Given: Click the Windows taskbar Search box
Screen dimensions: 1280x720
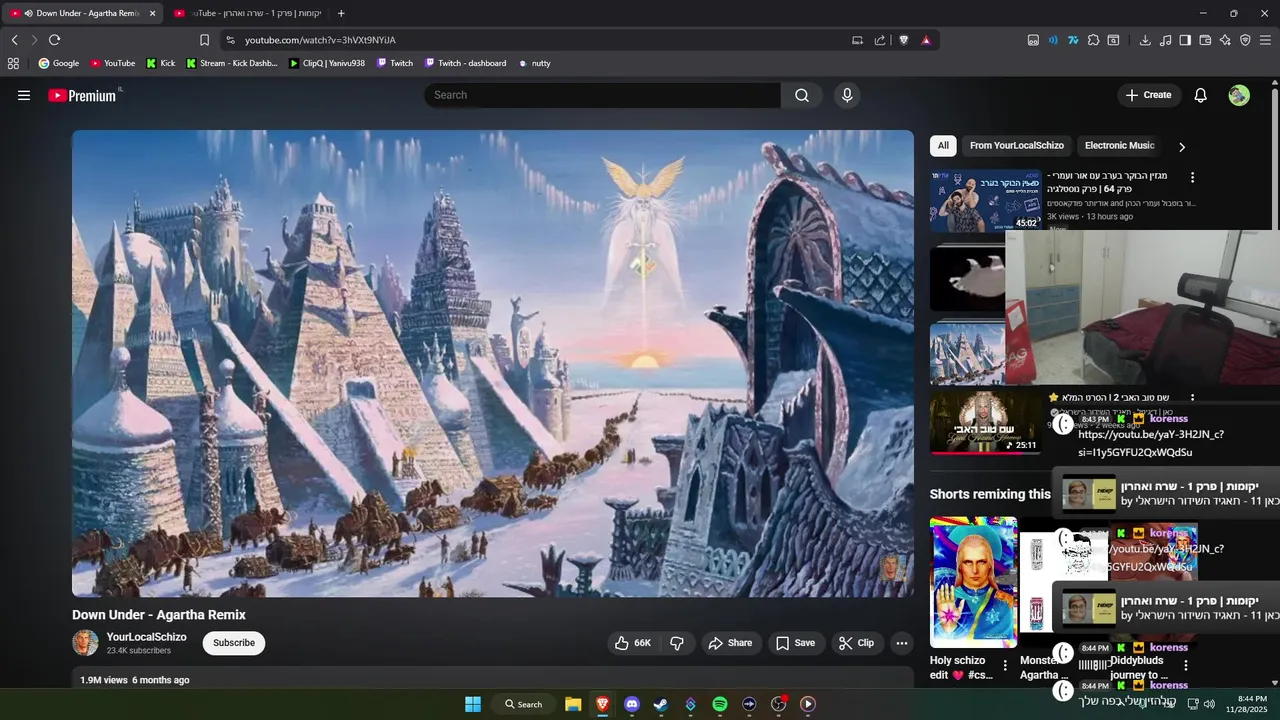Looking at the screenshot, I should [524, 704].
